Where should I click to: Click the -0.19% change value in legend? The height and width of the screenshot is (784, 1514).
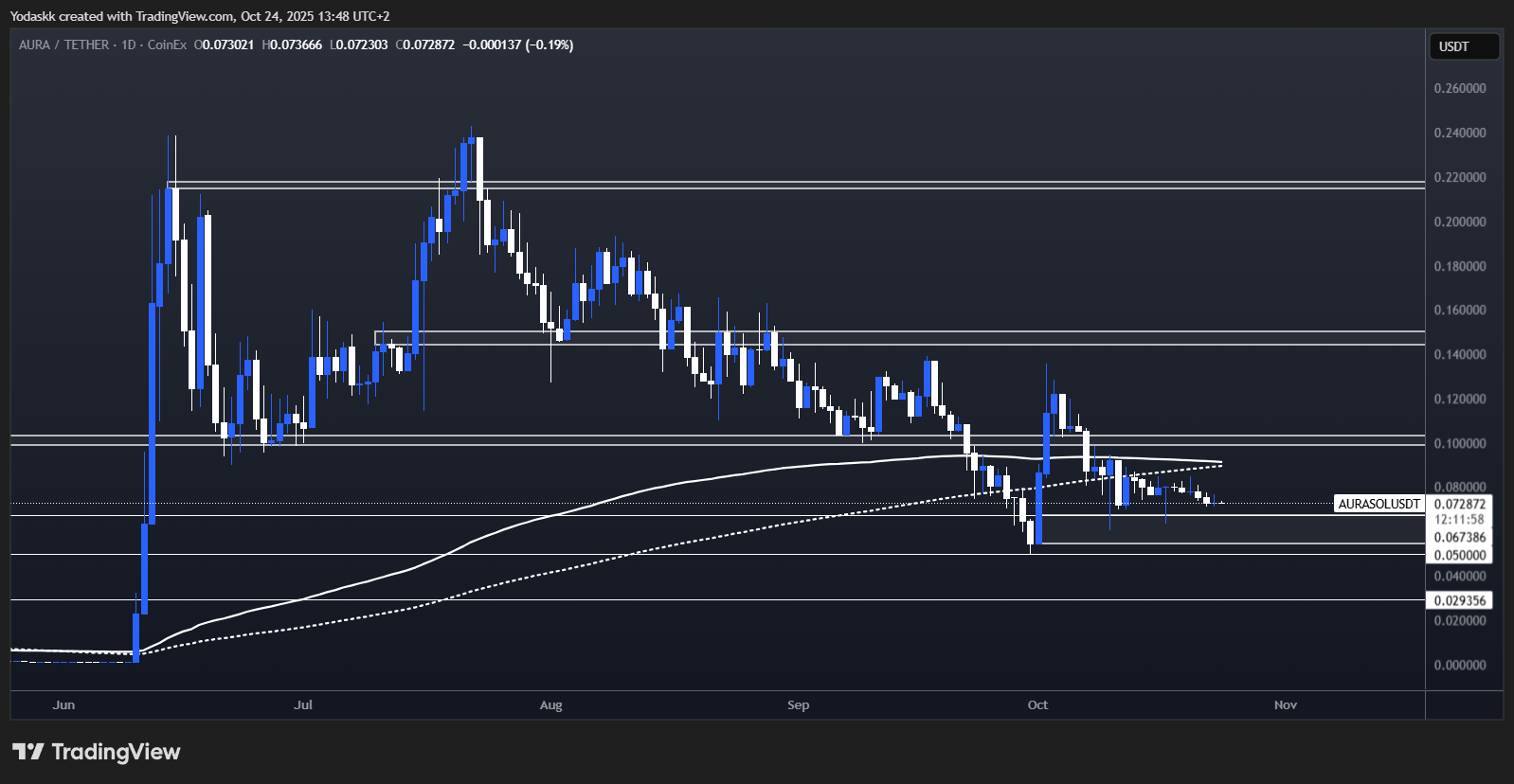pos(550,45)
